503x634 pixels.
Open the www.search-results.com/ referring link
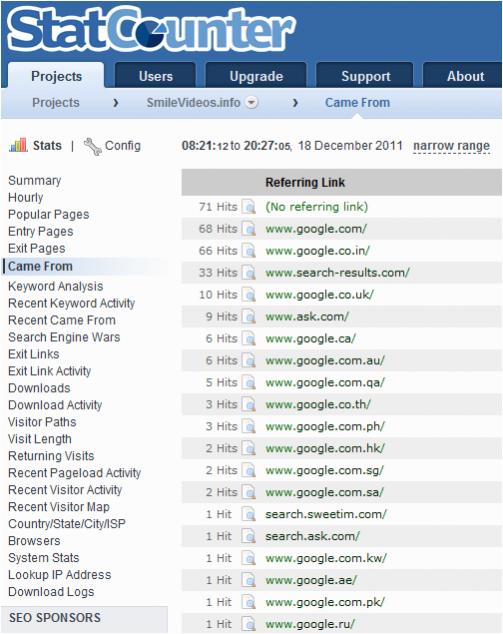(337, 273)
